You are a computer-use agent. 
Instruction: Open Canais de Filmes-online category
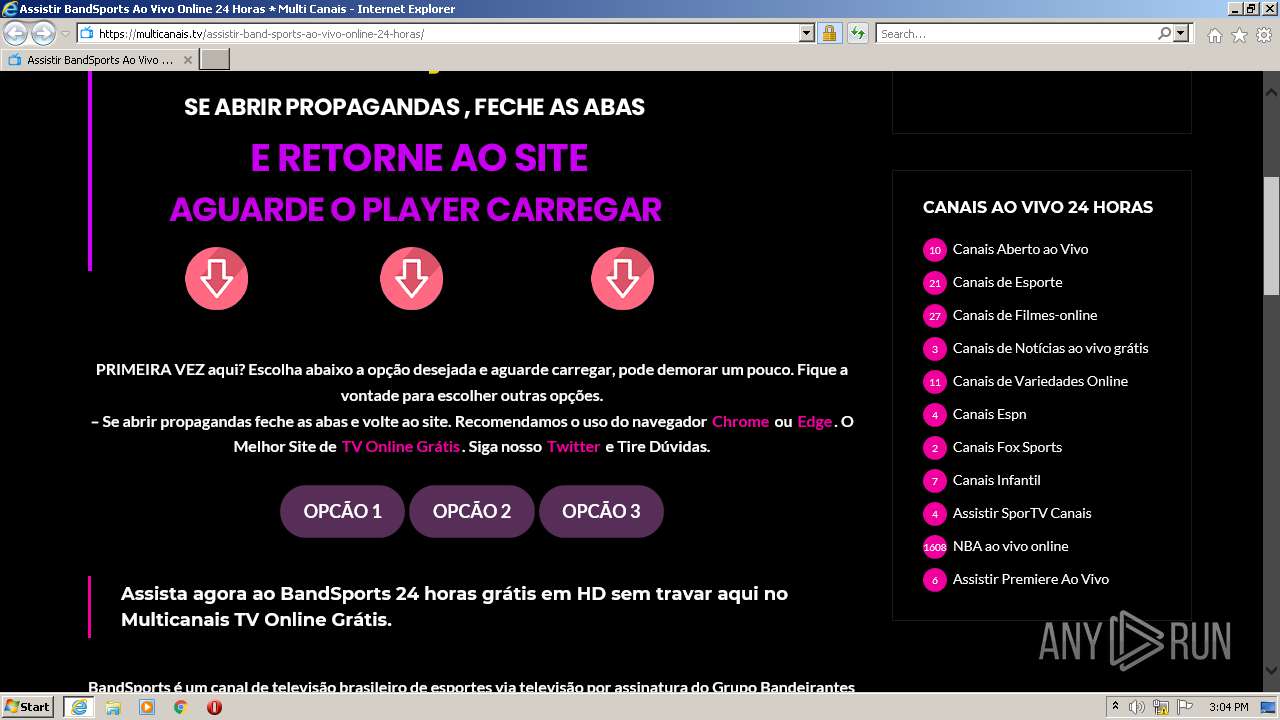[1025, 315]
